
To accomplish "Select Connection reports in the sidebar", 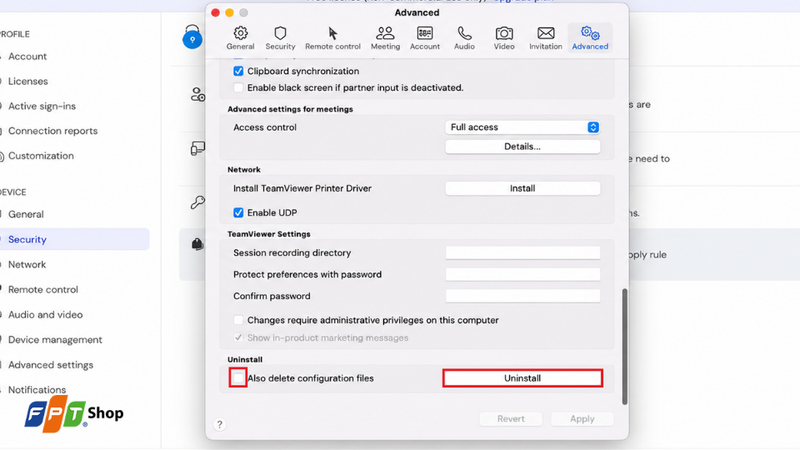I will [53, 131].
